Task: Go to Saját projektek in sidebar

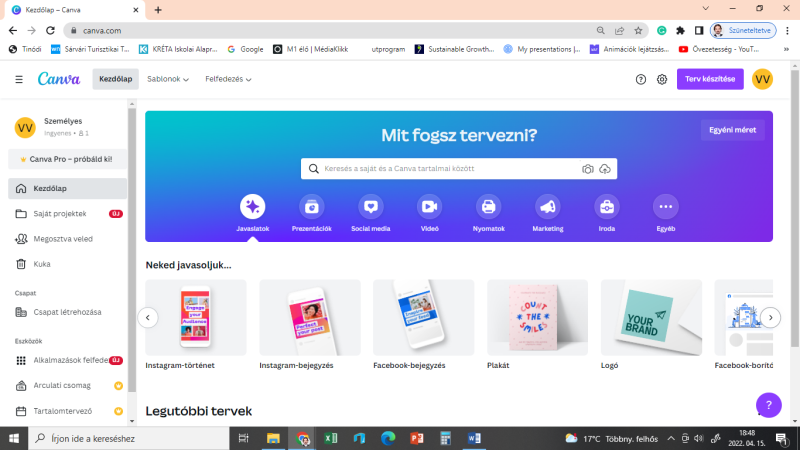Action: coord(60,214)
